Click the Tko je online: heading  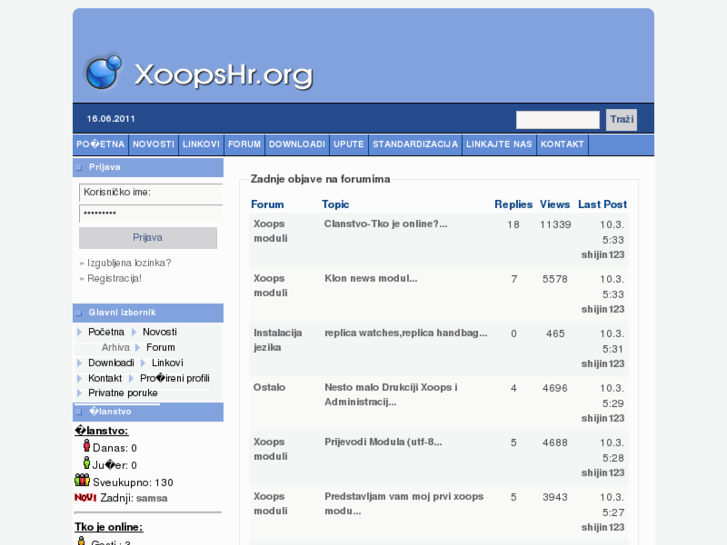(109, 527)
